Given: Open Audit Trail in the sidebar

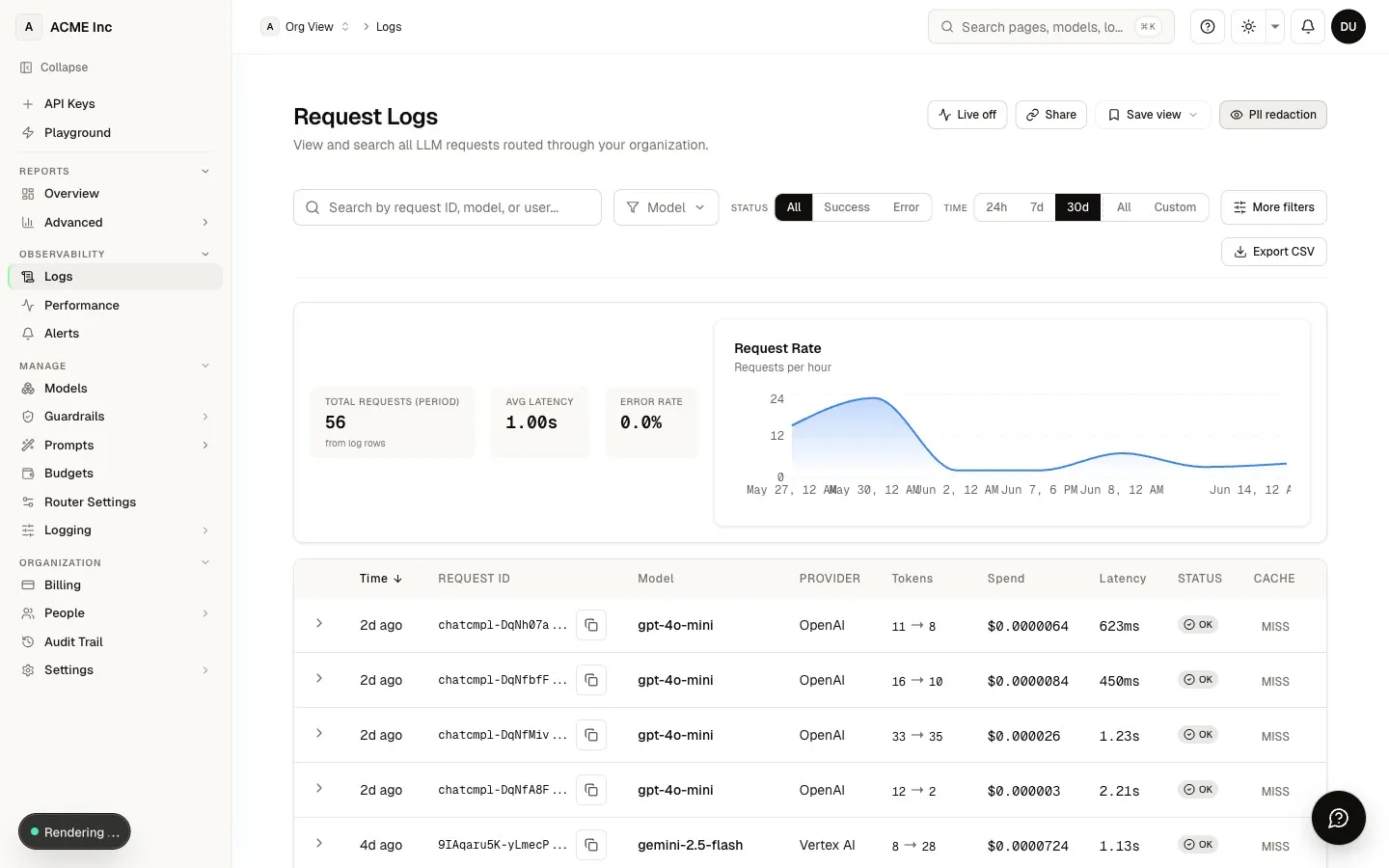Looking at the screenshot, I should point(116,642).
